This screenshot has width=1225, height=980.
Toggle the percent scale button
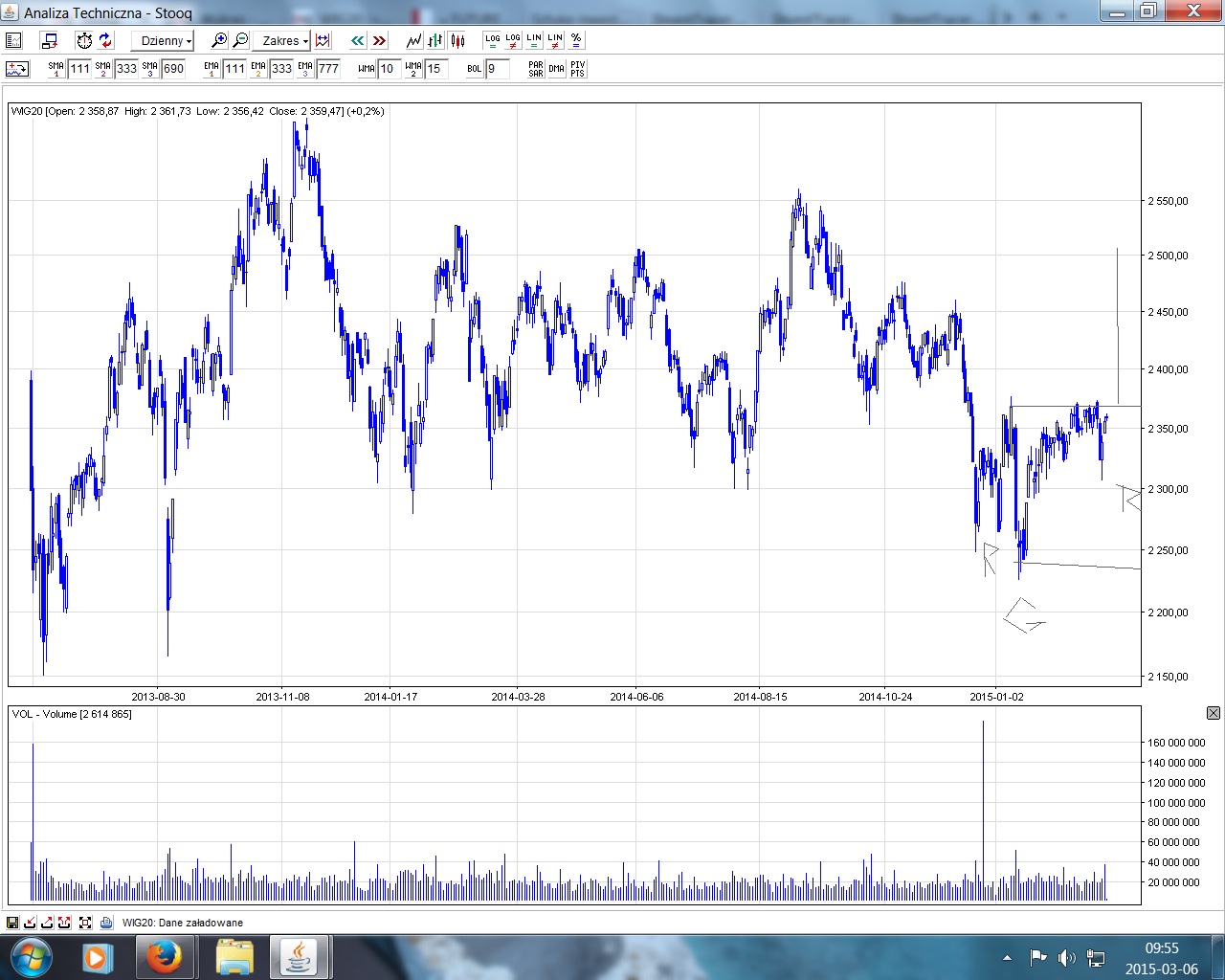[x=576, y=40]
